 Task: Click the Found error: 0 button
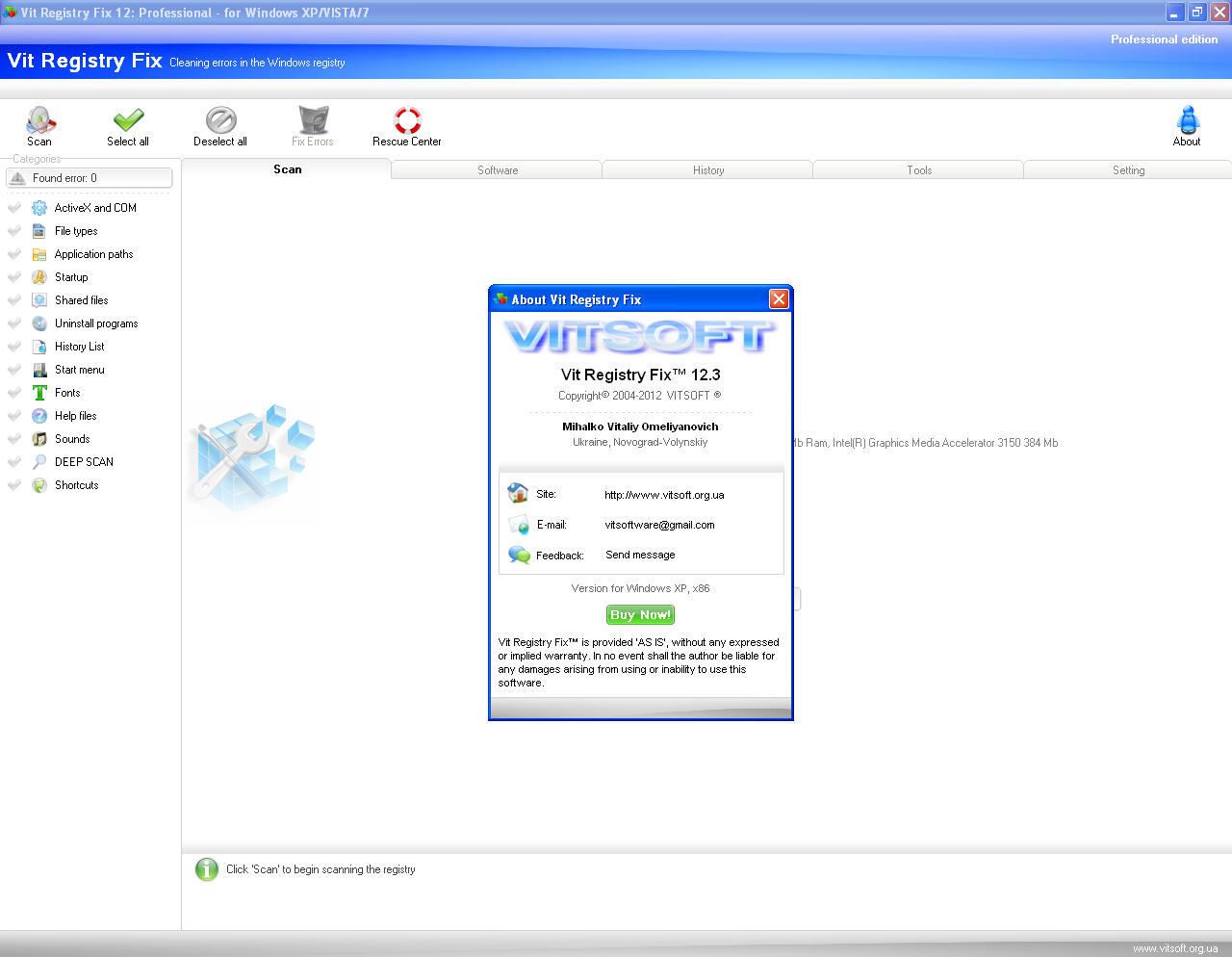click(x=90, y=178)
